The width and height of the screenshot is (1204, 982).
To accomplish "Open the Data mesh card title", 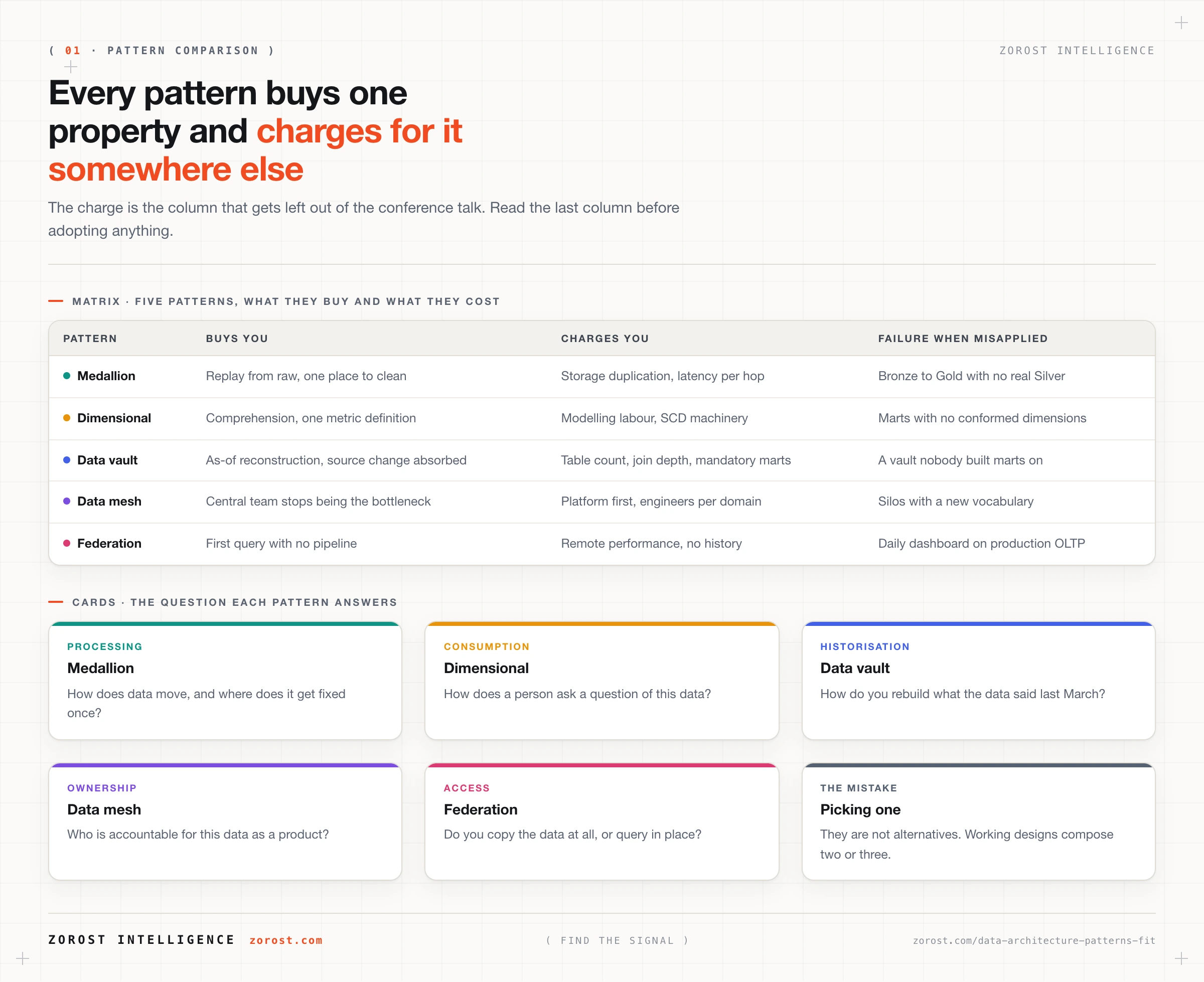I will pyautogui.click(x=104, y=809).
